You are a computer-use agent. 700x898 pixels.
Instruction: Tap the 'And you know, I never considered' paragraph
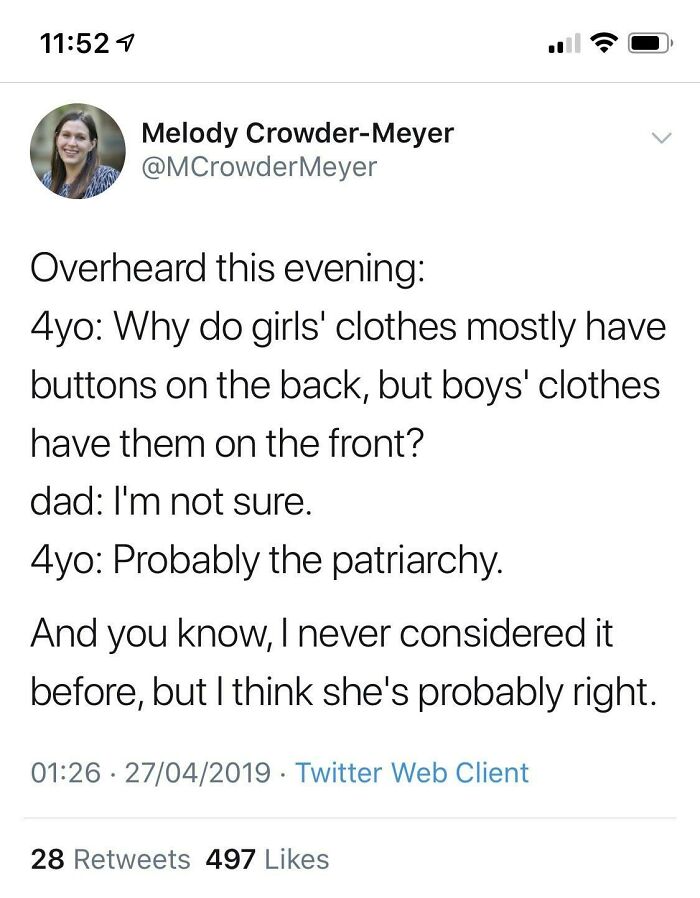344,663
